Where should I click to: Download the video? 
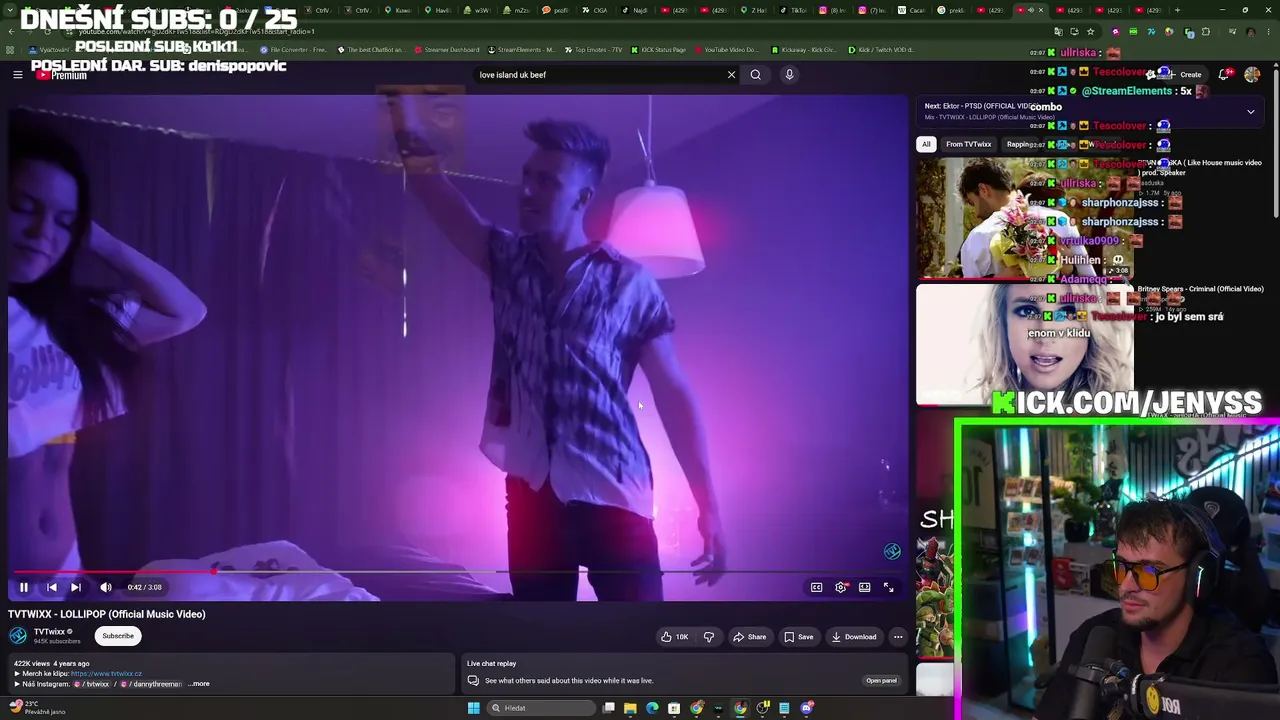tap(854, 637)
